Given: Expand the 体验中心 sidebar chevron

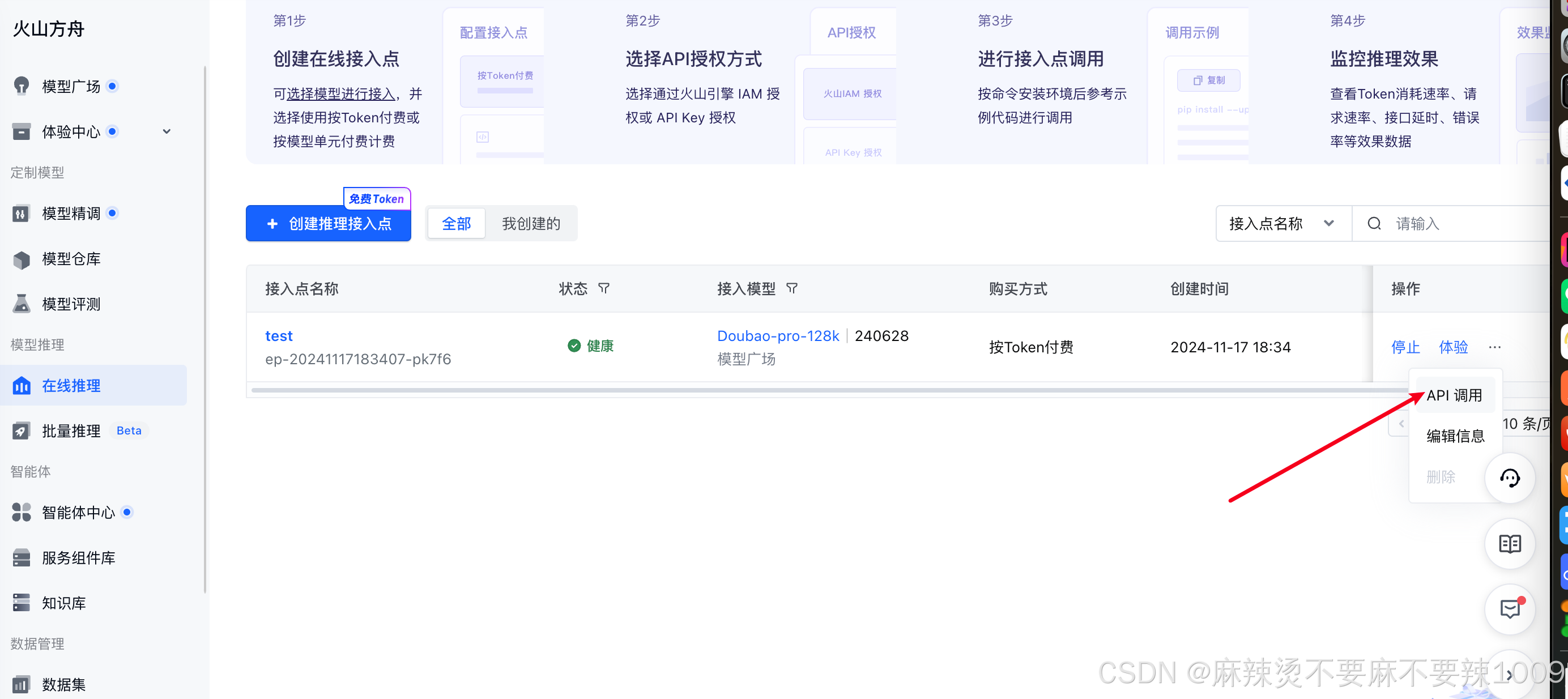Looking at the screenshot, I should [x=166, y=131].
